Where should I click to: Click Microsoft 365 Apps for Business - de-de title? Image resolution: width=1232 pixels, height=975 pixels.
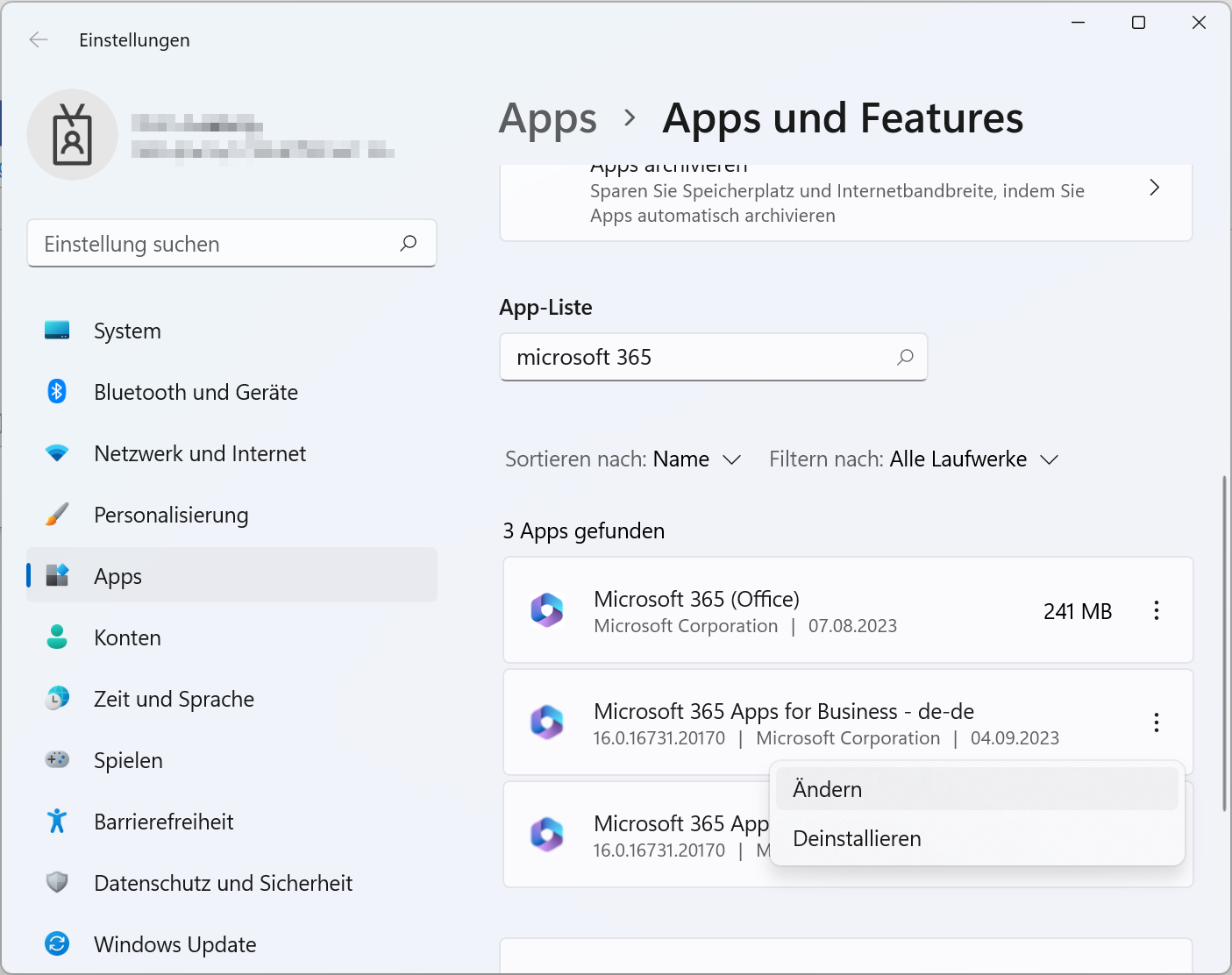(784, 711)
